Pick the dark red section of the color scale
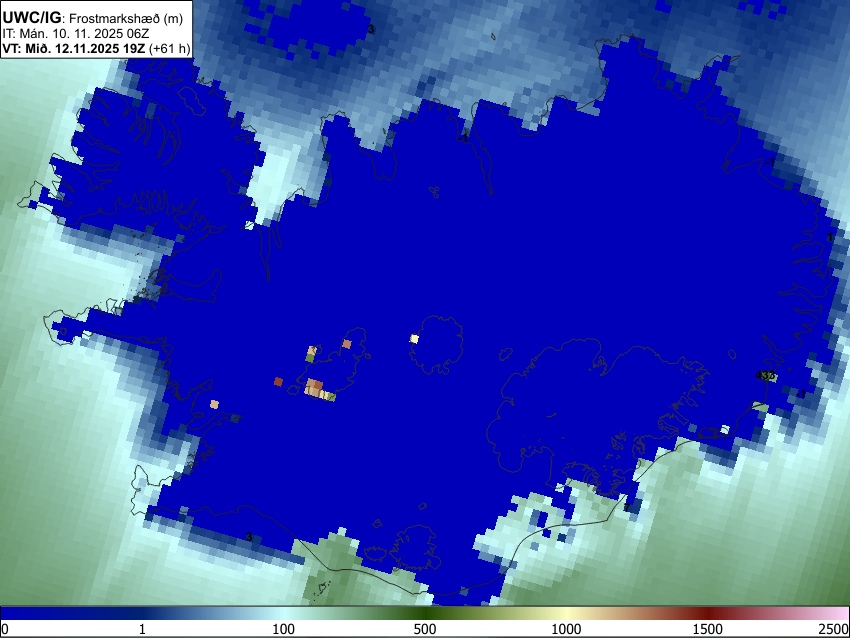This screenshot has width=850, height=638. pyautogui.click(x=708, y=614)
